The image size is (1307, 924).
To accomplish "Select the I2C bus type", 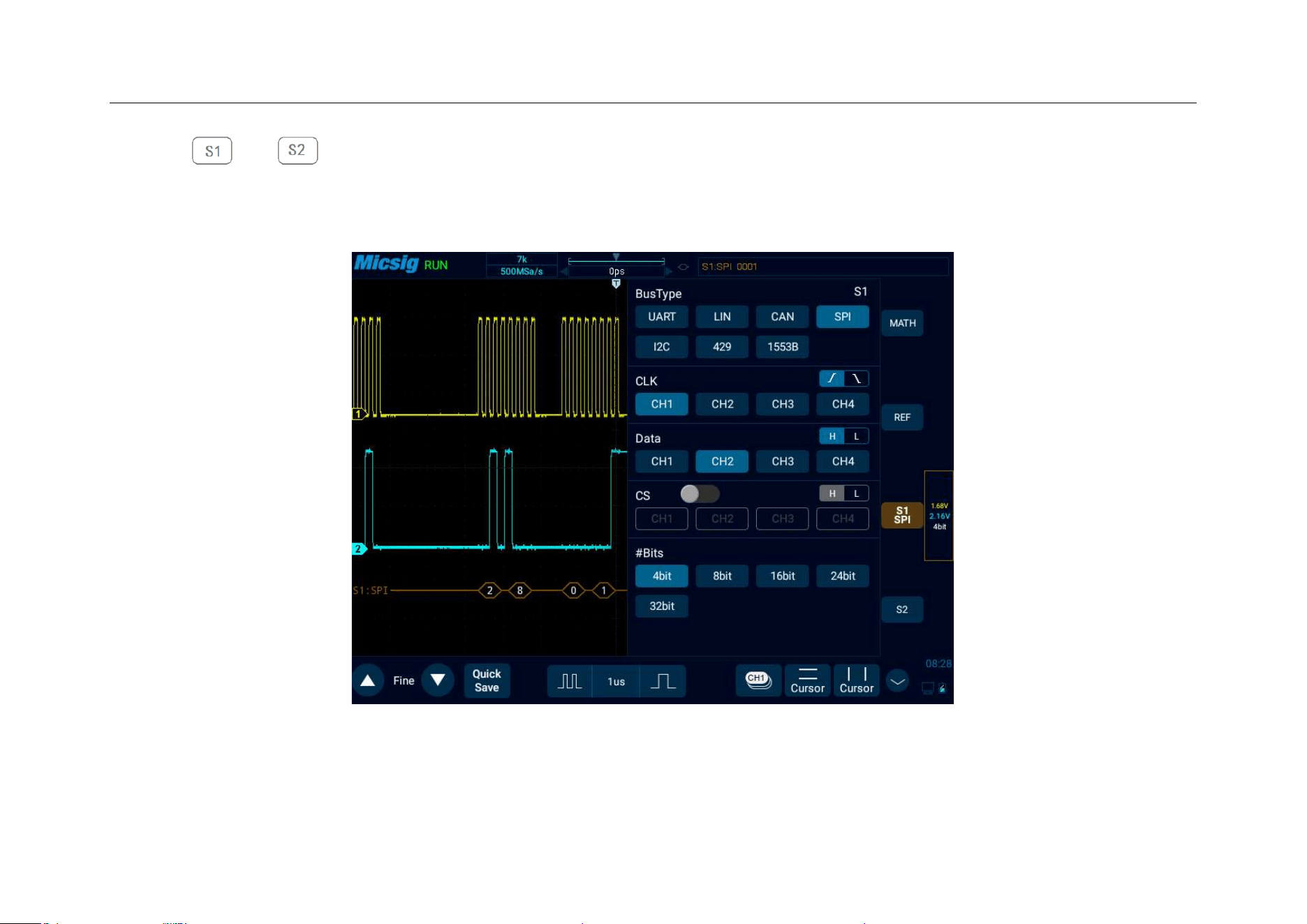I will [661, 347].
